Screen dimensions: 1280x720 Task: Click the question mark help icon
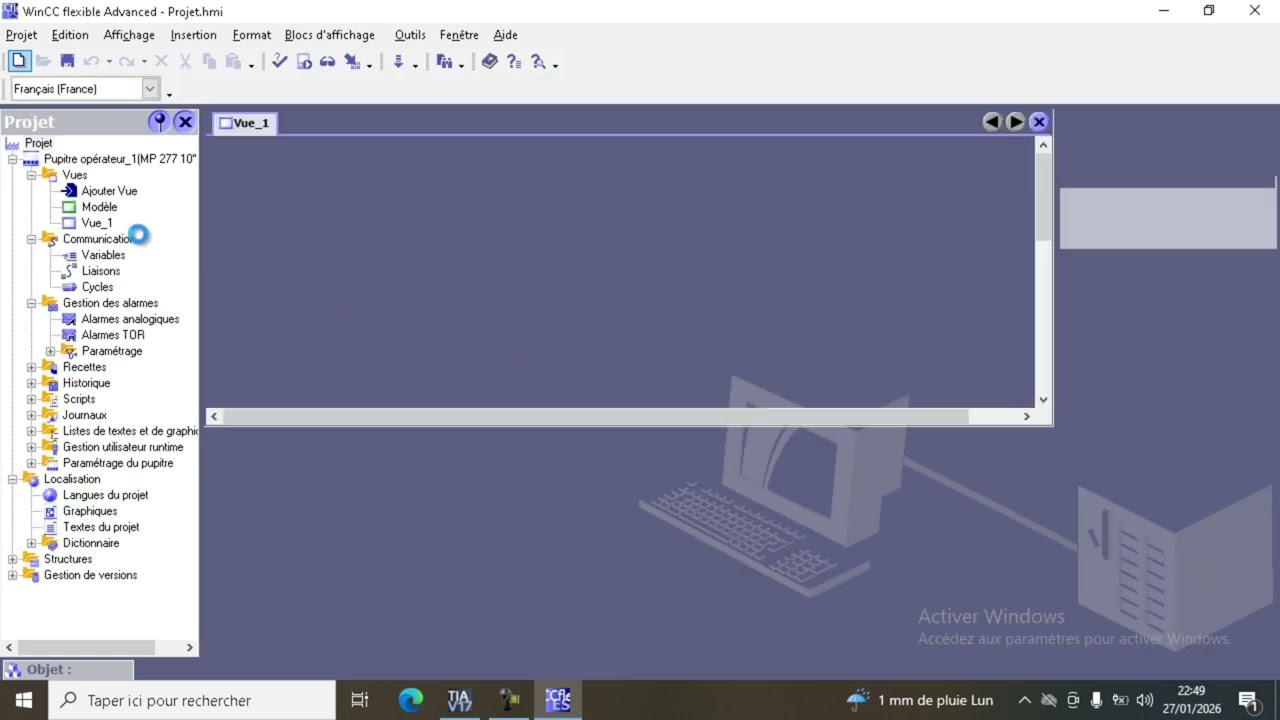pyautogui.click(x=514, y=61)
